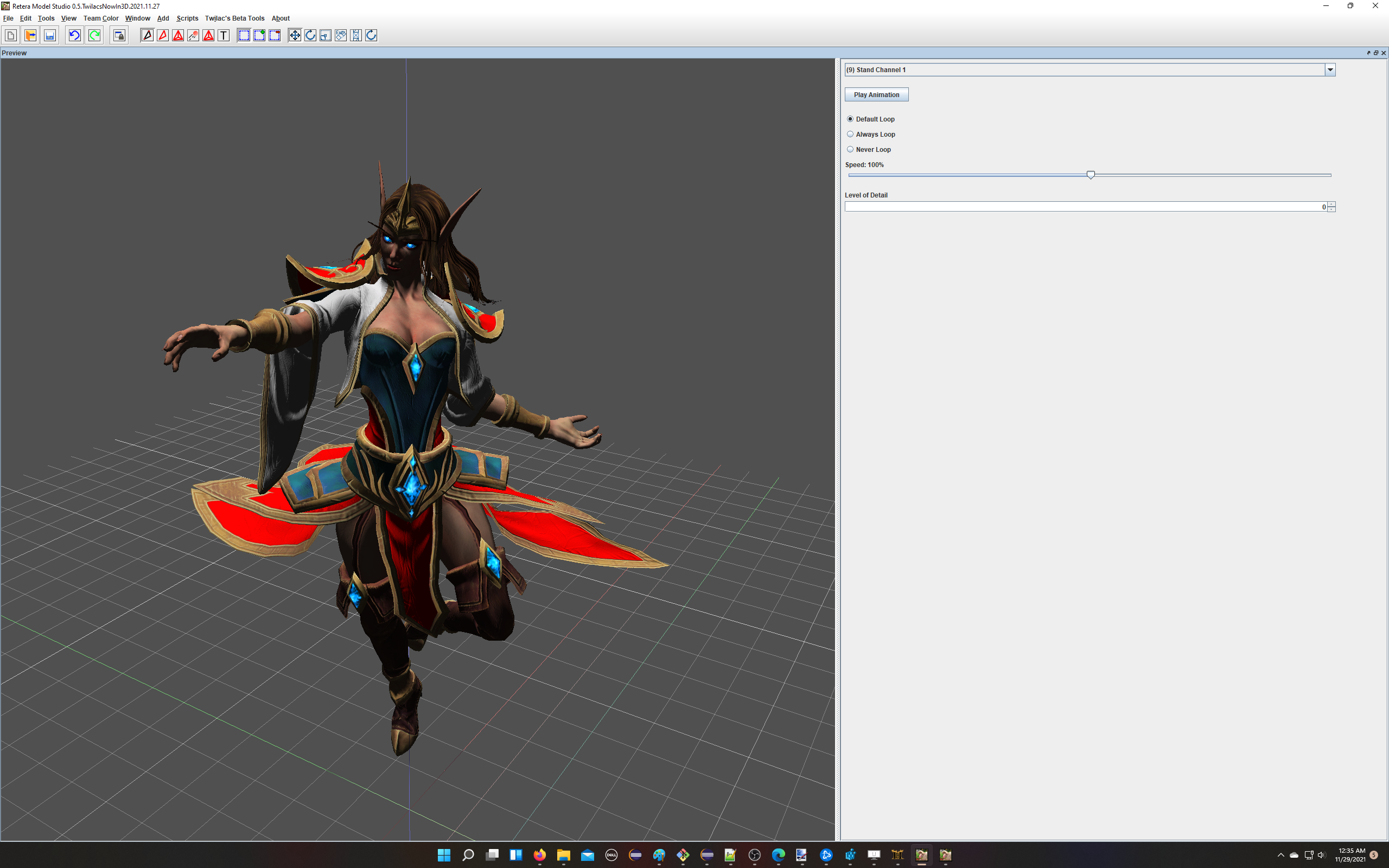Choose the Add to selection tool
Image resolution: width=1389 pixels, height=868 pixels.
(x=259, y=36)
